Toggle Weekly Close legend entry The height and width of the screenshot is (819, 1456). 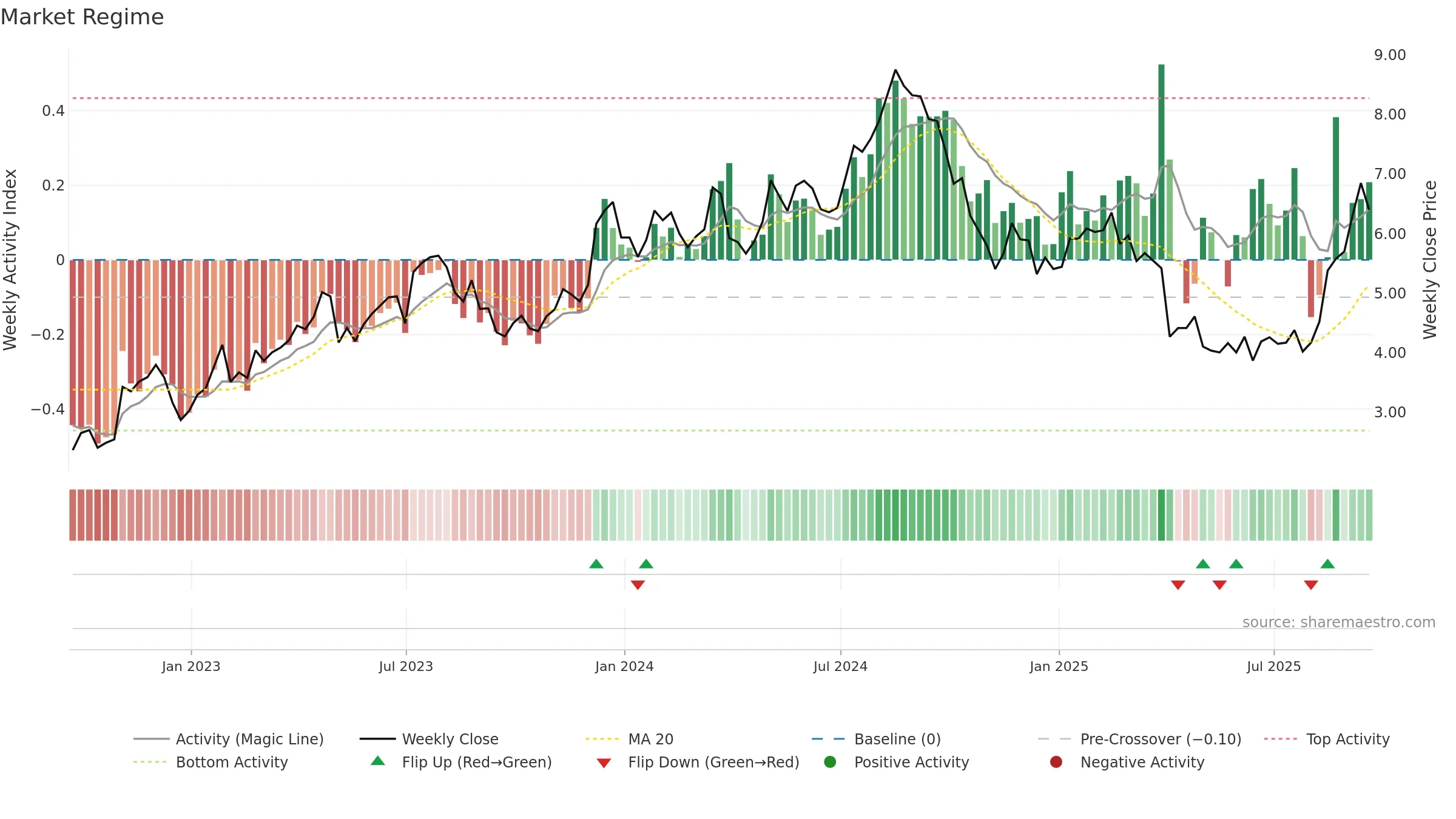coord(429,739)
